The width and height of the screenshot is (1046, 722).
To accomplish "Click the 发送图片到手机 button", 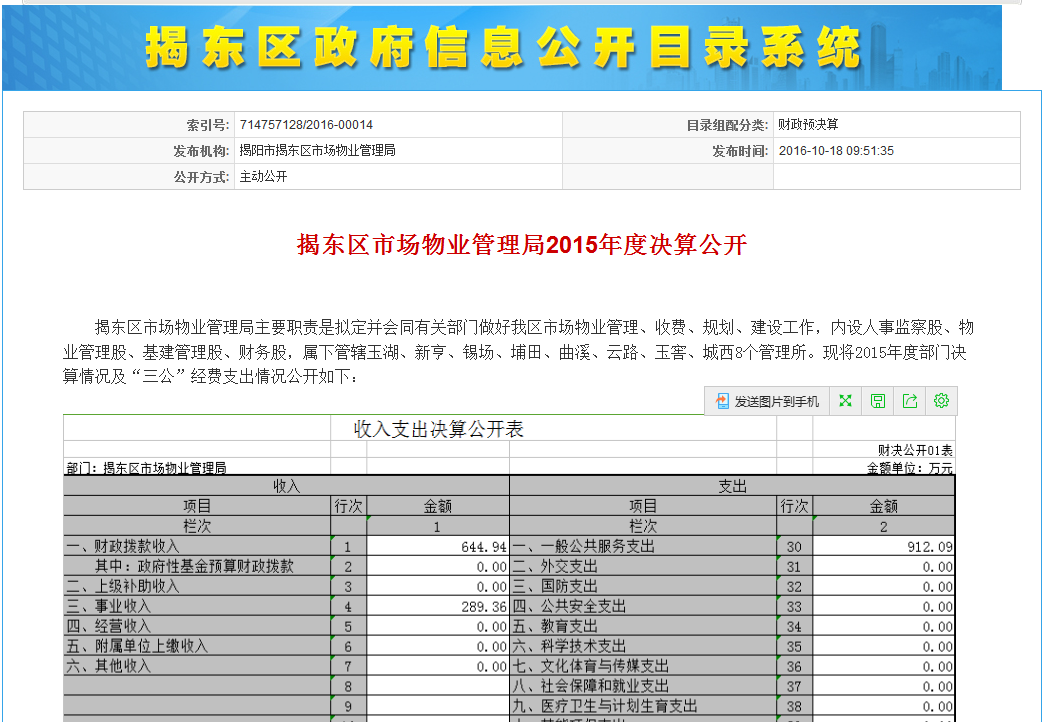I will click(x=767, y=401).
